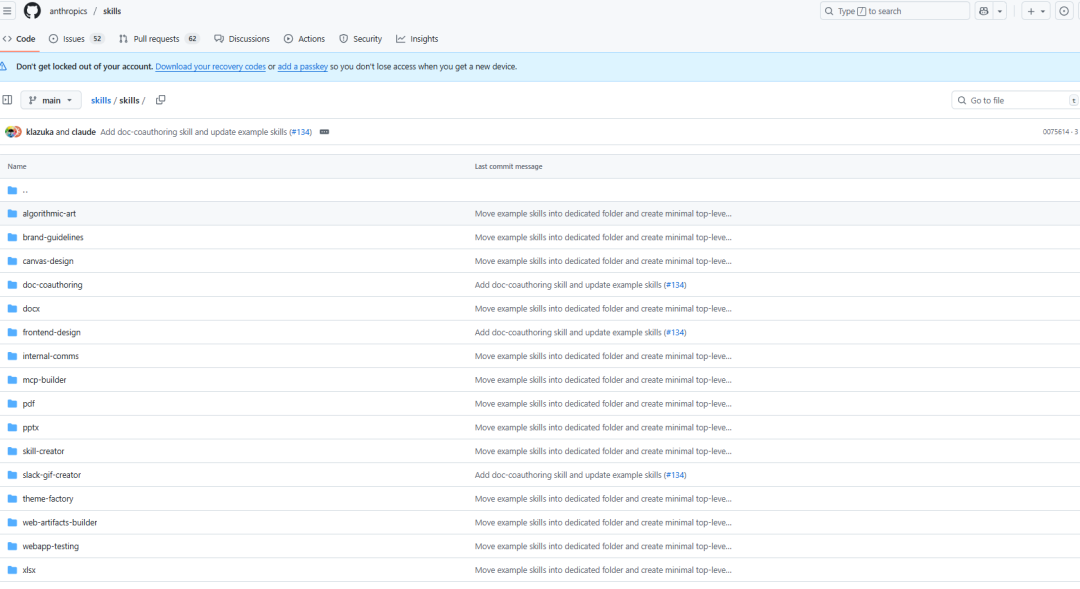Open the Actions tab

tap(304, 39)
